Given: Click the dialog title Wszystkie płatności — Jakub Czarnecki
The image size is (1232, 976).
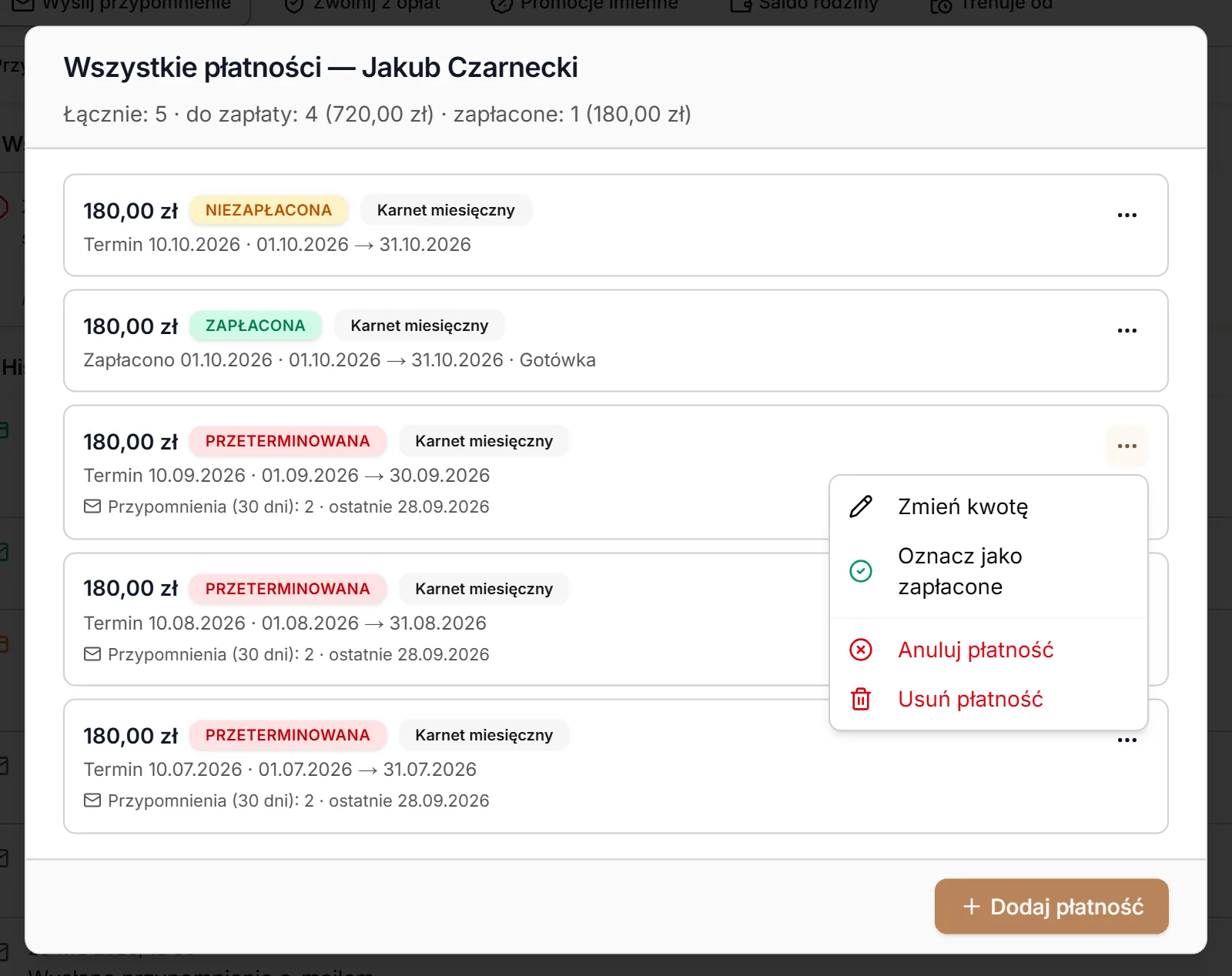Looking at the screenshot, I should click(x=320, y=68).
